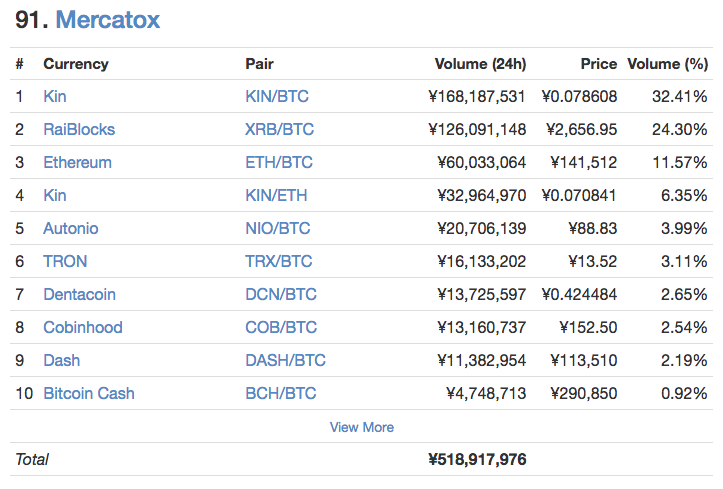The width and height of the screenshot is (723, 489).
Task: Select the 2.19% volume share
Action: point(684,360)
